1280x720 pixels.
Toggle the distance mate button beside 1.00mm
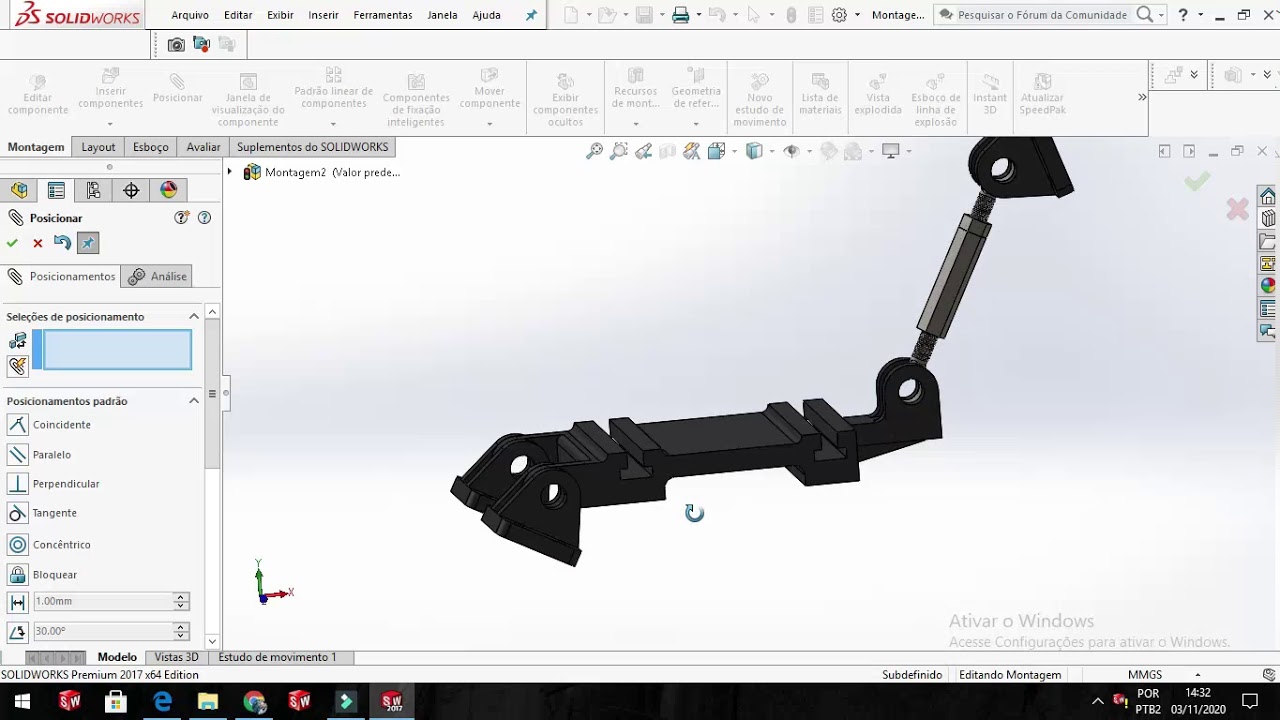point(17,602)
